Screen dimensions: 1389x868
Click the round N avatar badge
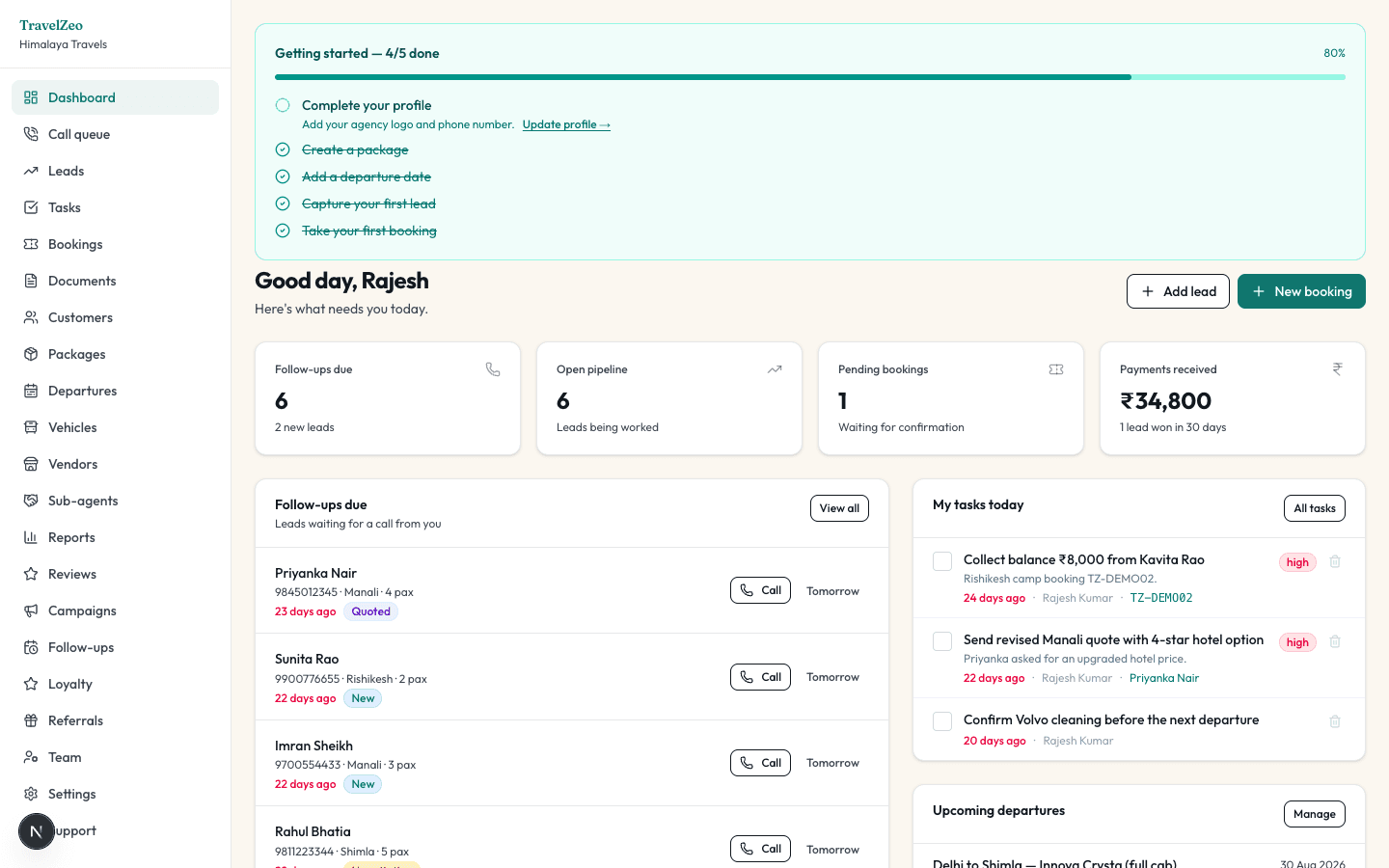click(x=37, y=831)
